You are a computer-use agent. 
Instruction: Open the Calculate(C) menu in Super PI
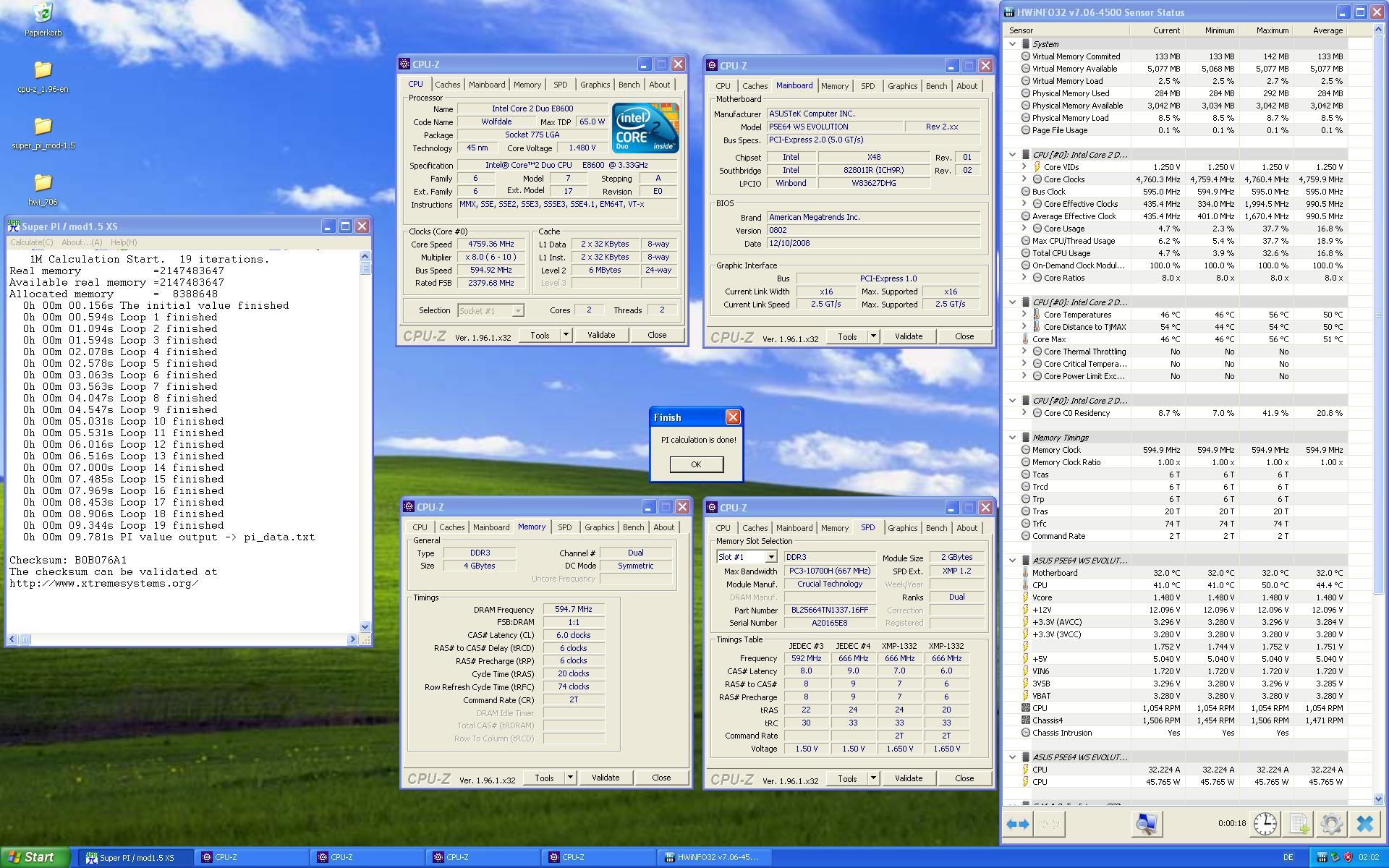(32, 242)
